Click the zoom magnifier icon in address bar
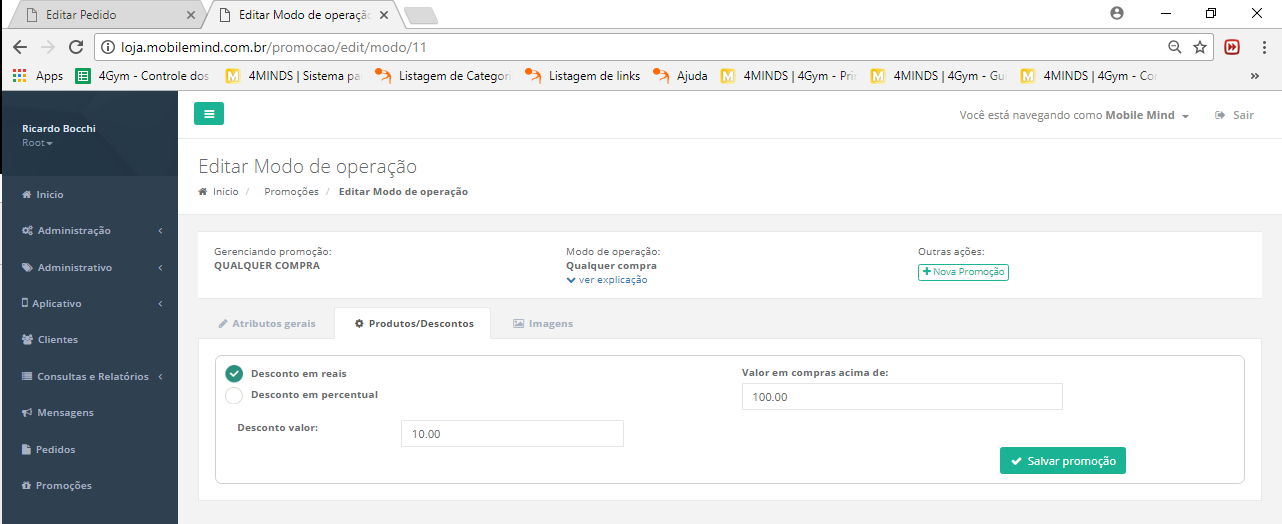The width and height of the screenshot is (1282, 524). pyautogui.click(x=1175, y=47)
